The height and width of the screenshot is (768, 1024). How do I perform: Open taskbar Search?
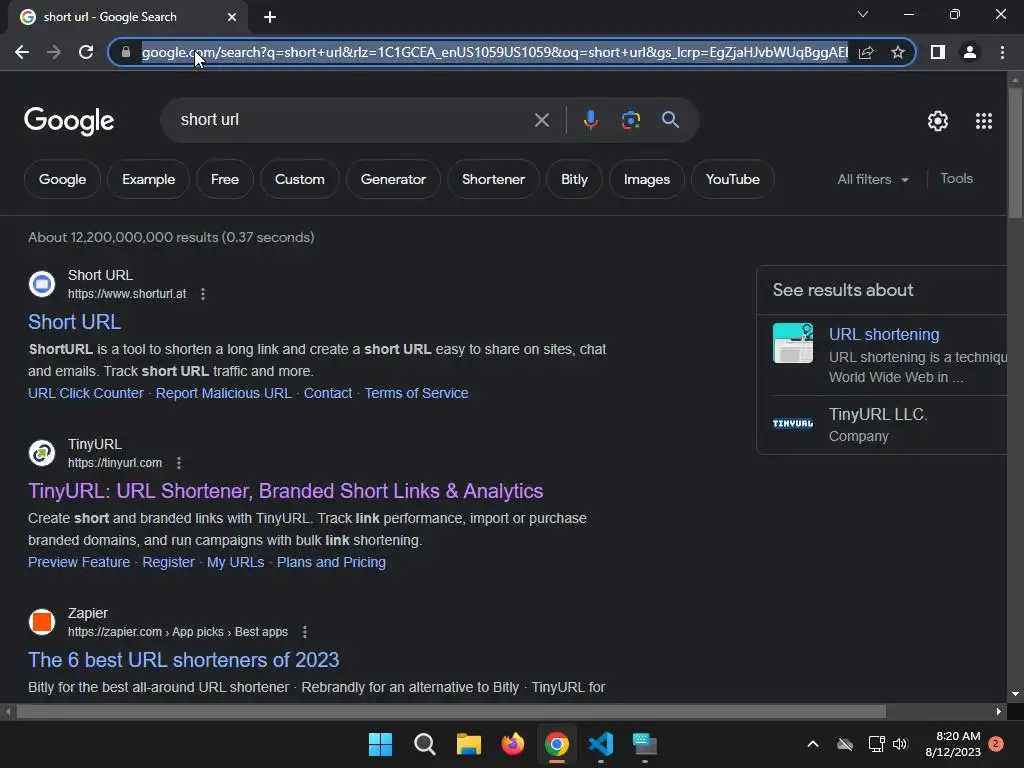(x=424, y=744)
